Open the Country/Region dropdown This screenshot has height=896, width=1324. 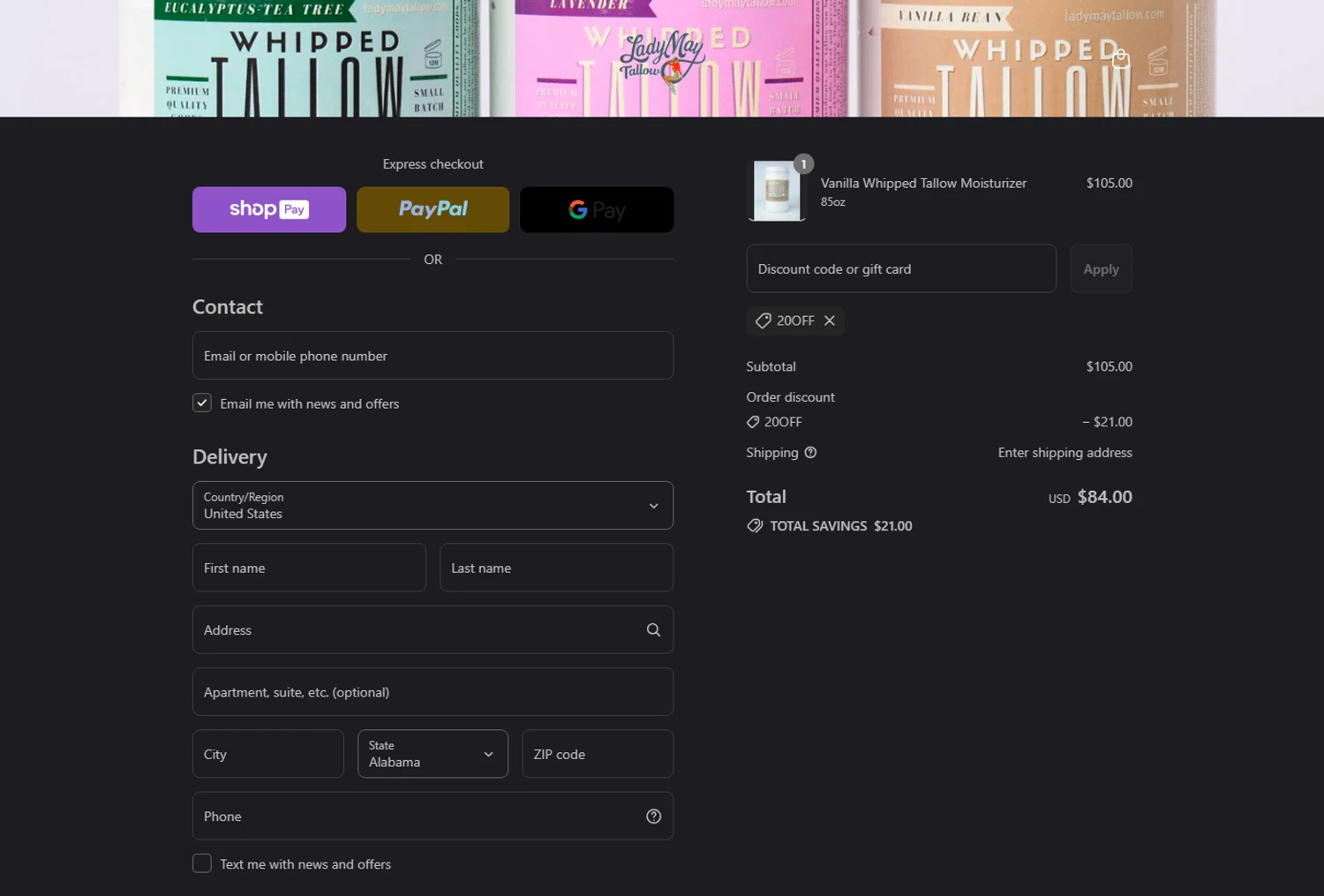433,506
